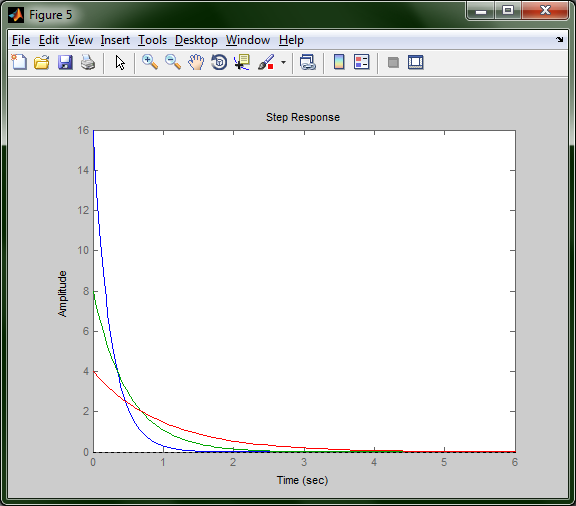The height and width of the screenshot is (506, 576).
Task: Insert Legend from toolbar
Action: tap(361, 62)
